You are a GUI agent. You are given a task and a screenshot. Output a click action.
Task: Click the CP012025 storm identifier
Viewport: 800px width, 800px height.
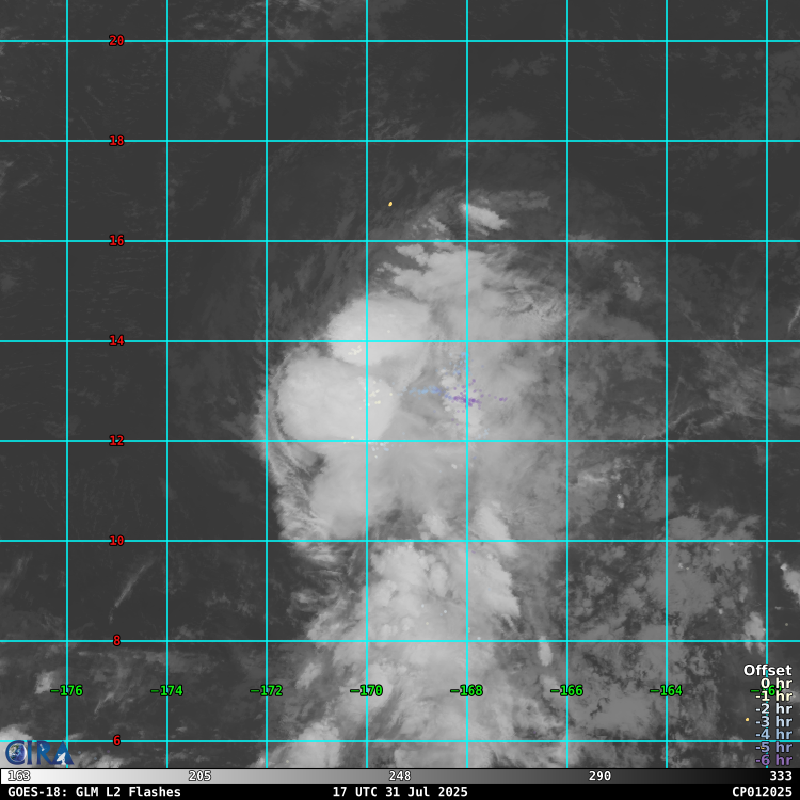[761, 792]
